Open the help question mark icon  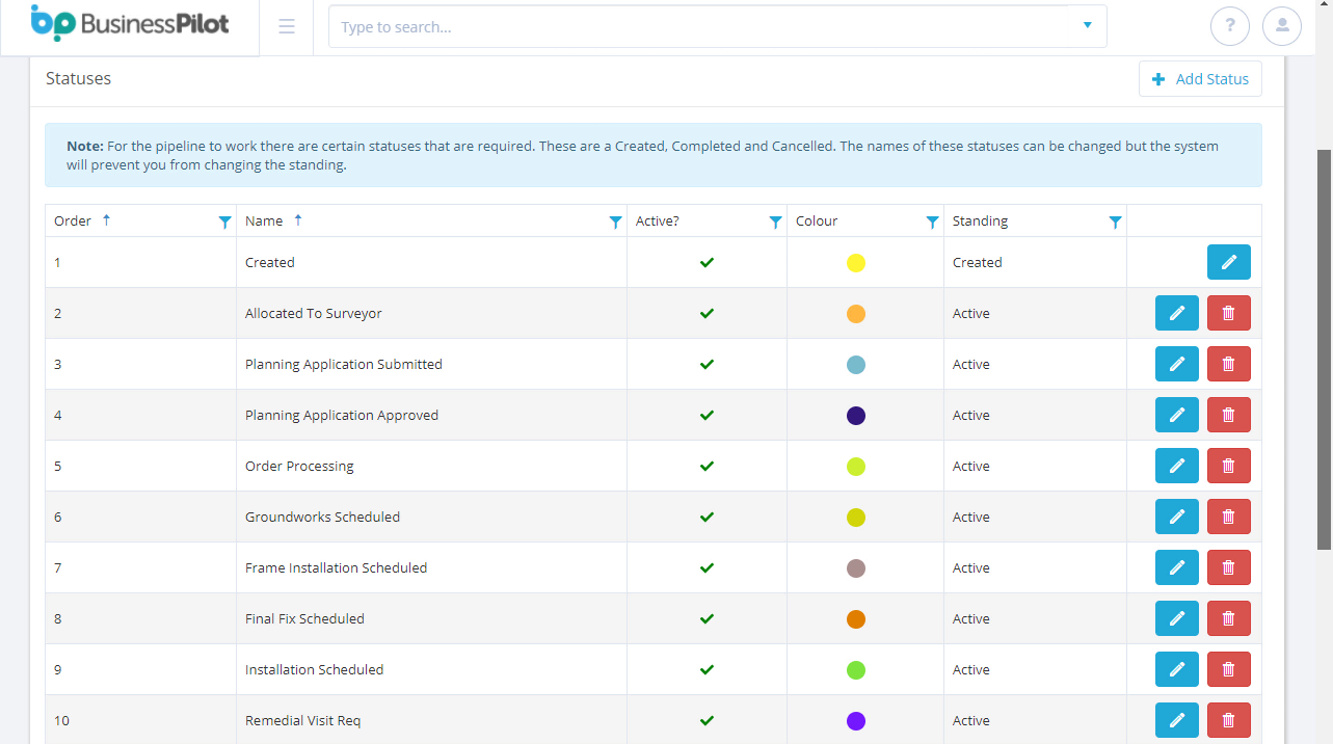pyautogui.click(x=1229, y=27)
